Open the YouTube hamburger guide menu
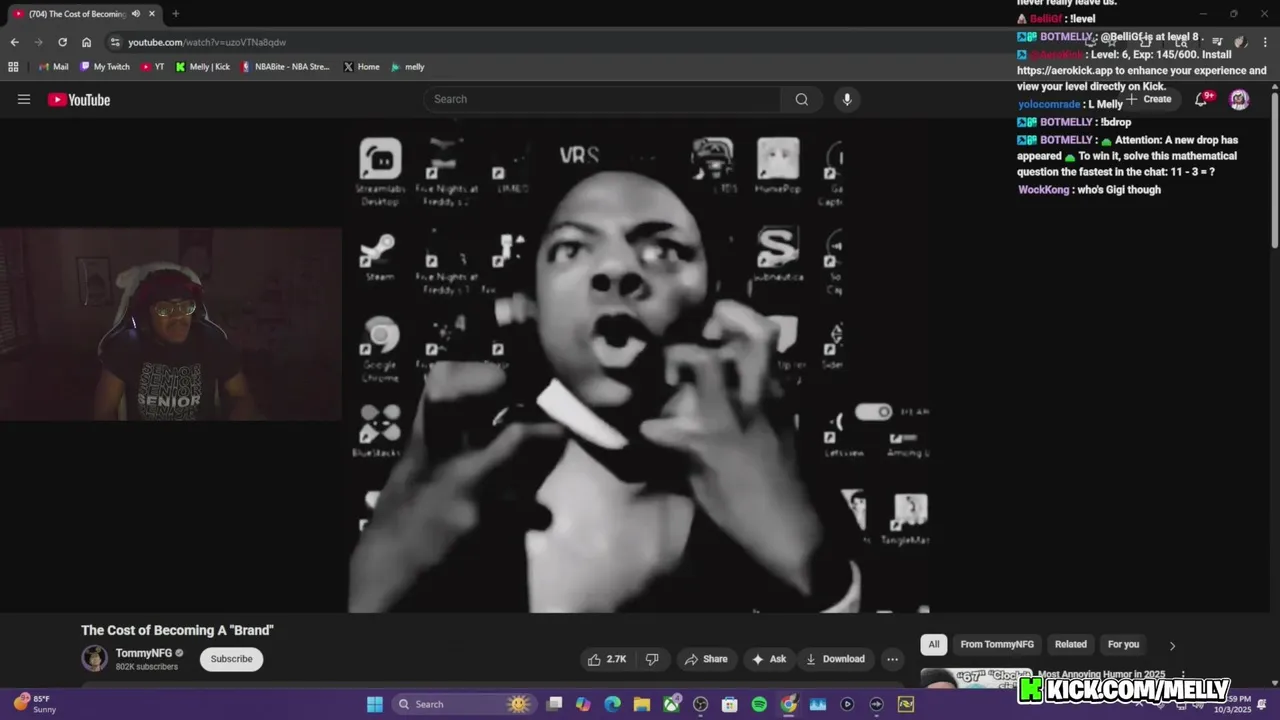The image size is (1280, 720). [24, 99]
